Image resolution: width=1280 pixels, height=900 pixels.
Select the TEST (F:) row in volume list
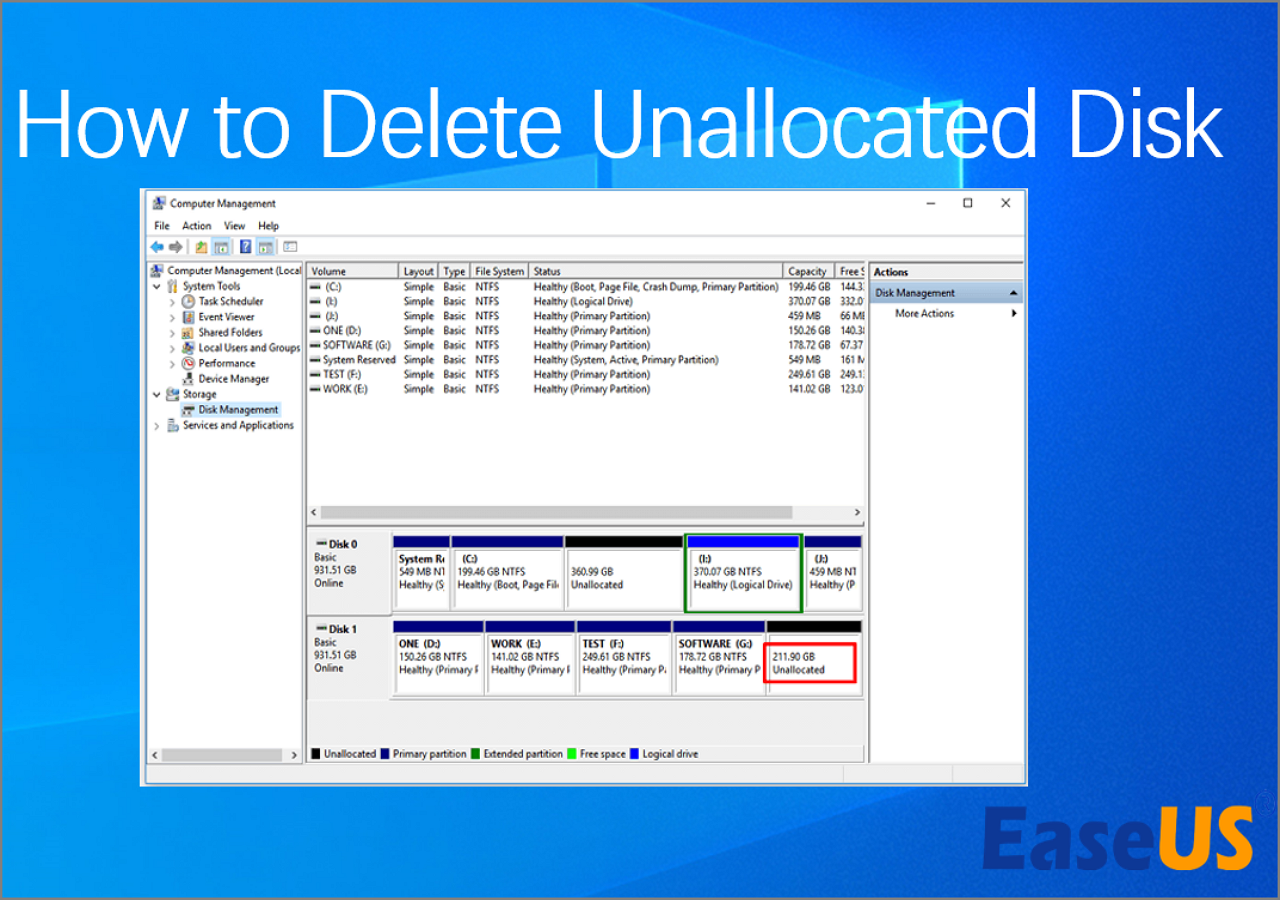coord(586,374)
